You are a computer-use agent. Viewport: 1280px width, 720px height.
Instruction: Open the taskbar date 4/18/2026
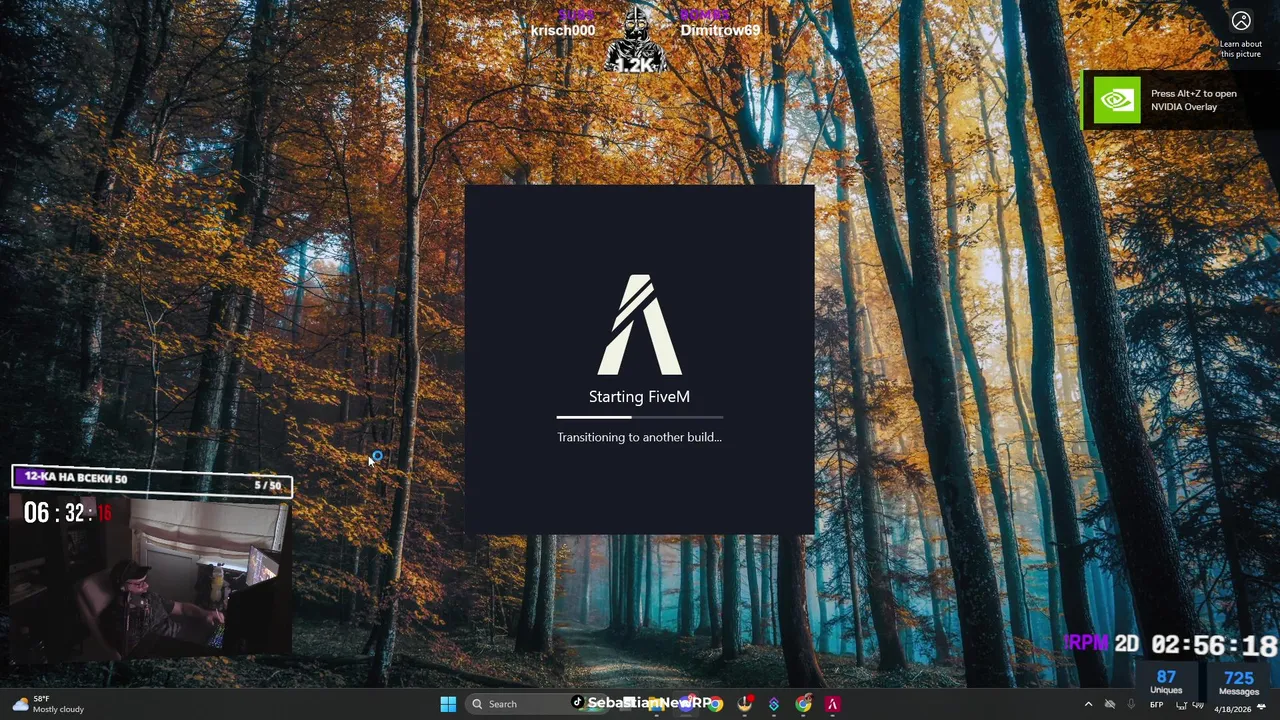(x=1233, y=710)
